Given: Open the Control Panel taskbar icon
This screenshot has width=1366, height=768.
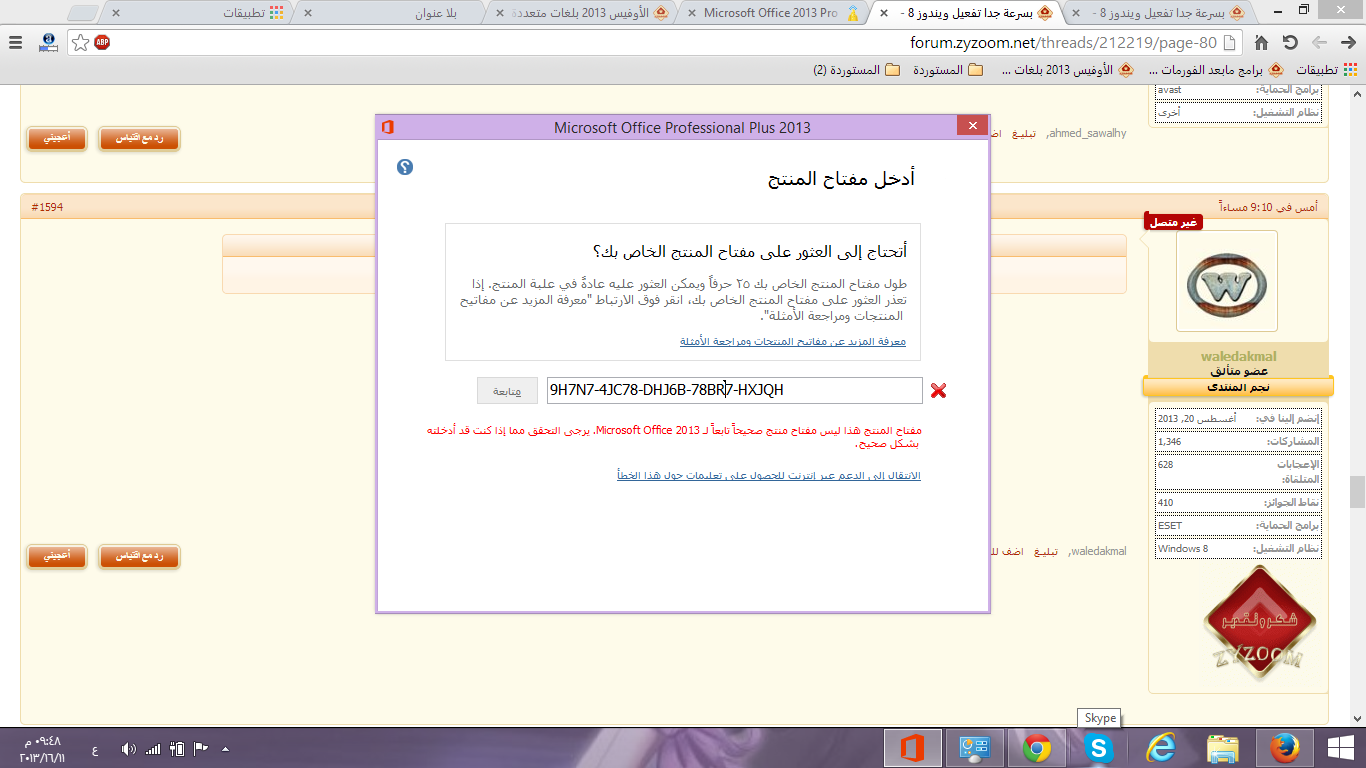Looking at the screenshot, I should pyautogui.click(x=974, y=748).
